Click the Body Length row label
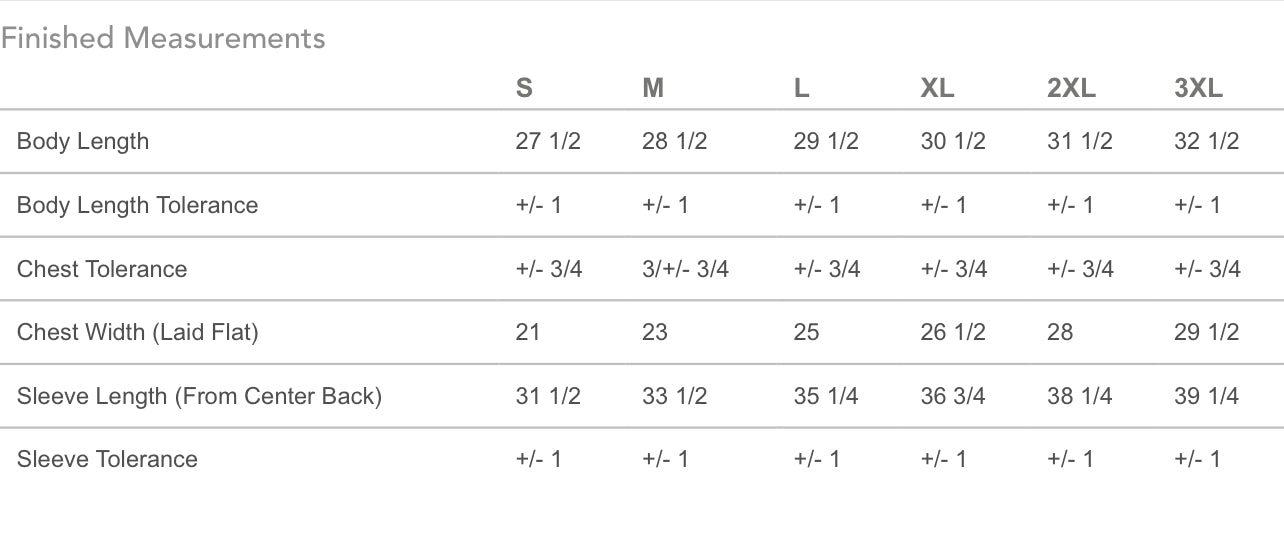The image size is (1284, 539). click(83, 141)
